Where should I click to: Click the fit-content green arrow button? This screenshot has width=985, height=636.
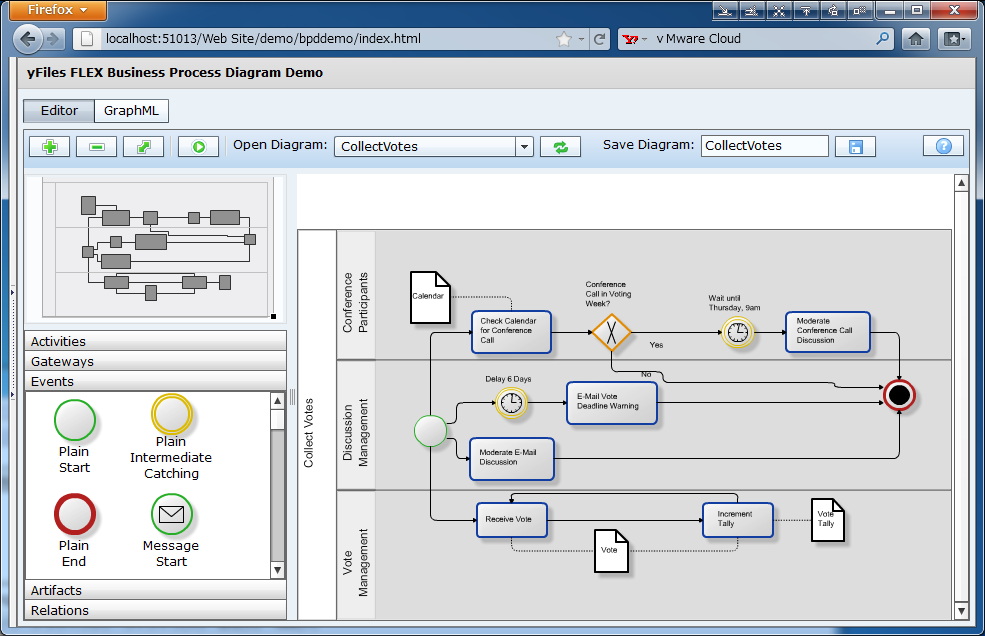click(143, 146)
